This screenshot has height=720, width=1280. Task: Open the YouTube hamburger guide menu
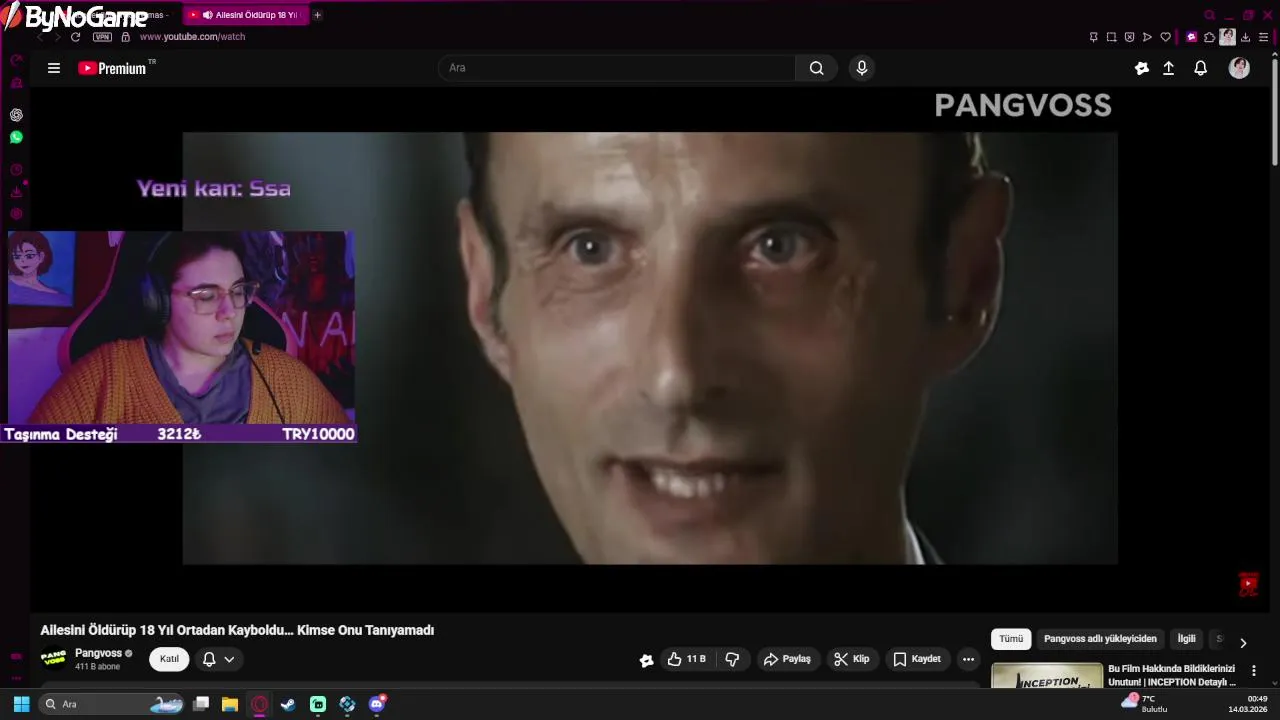(x=54, y=68)
